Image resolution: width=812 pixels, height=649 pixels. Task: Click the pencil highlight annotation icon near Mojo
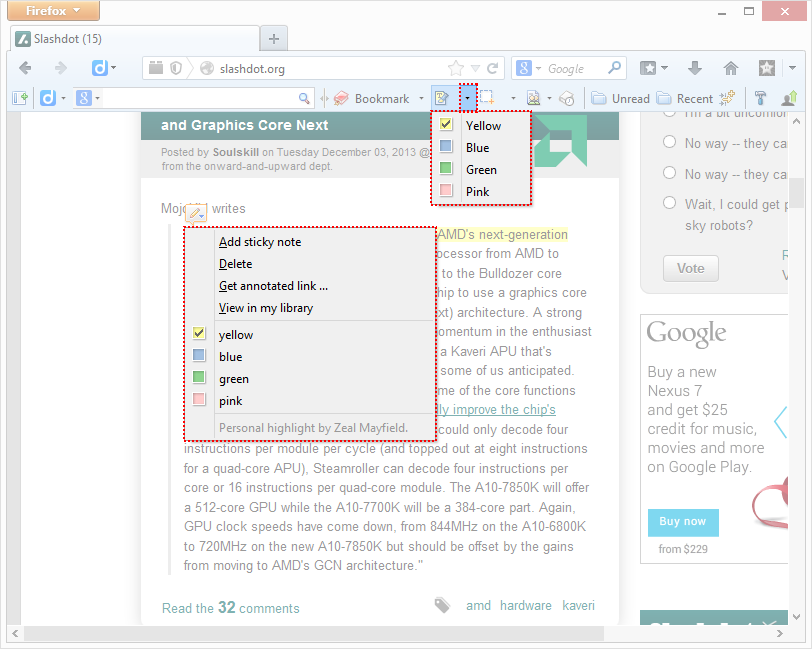(195, 213)
